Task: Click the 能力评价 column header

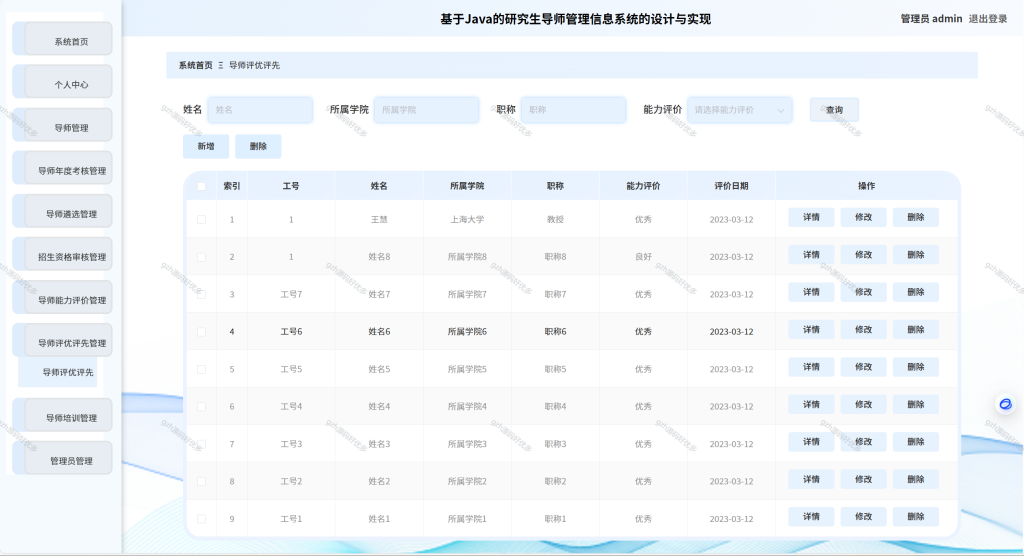Action: coord(643,186)
